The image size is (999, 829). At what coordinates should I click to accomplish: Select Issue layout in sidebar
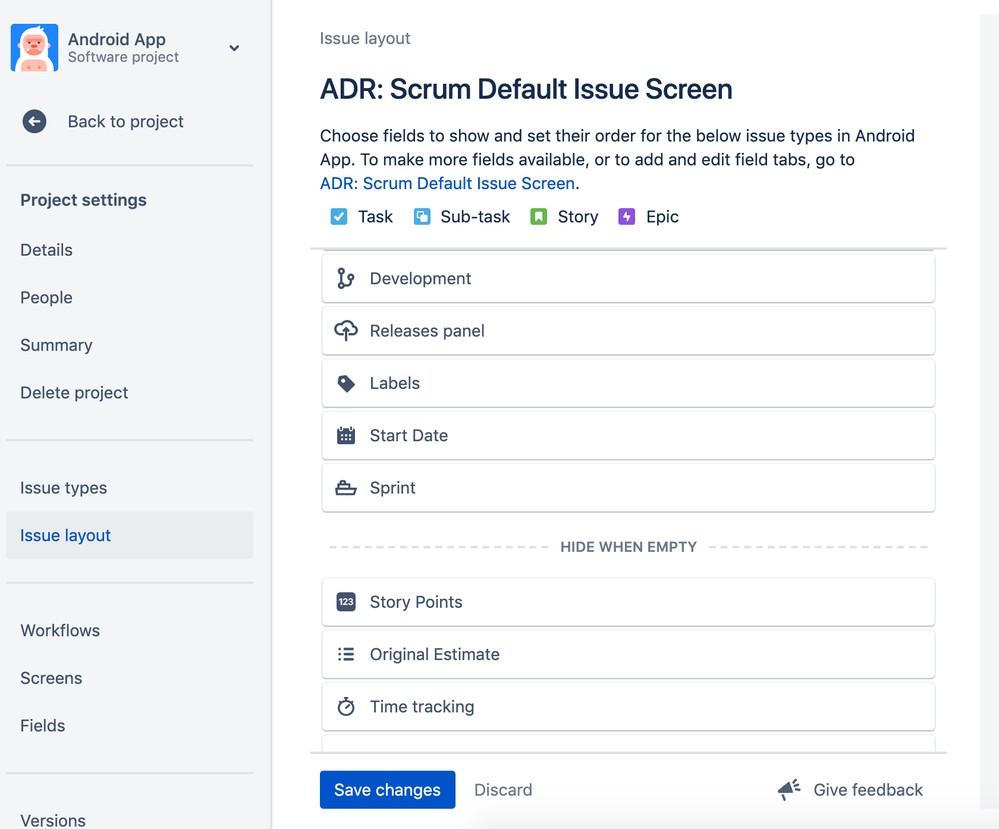point(129,535)
